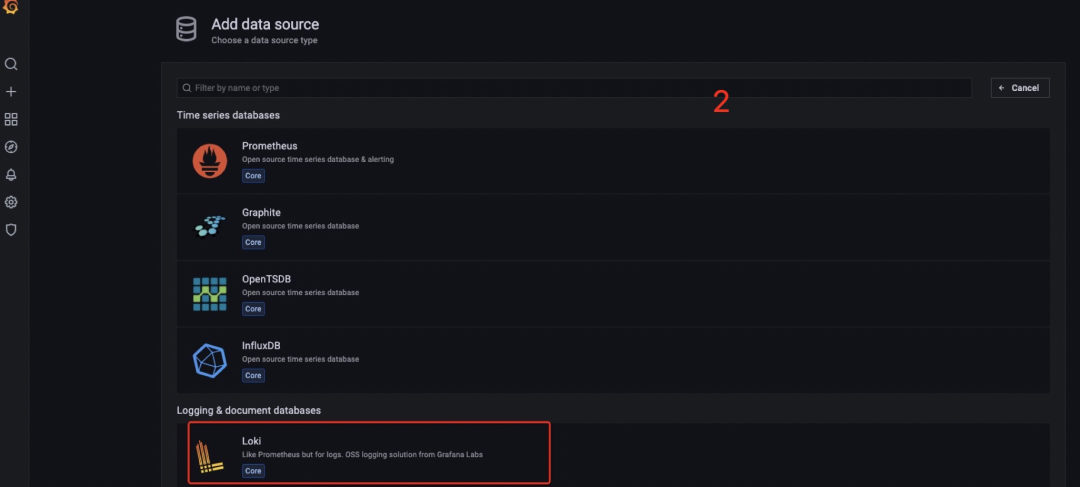This screenshot has width=1080, height=487.
Task: Open the Dashboards grid icon
Action: pyautogui.click(x=11, y=119)
